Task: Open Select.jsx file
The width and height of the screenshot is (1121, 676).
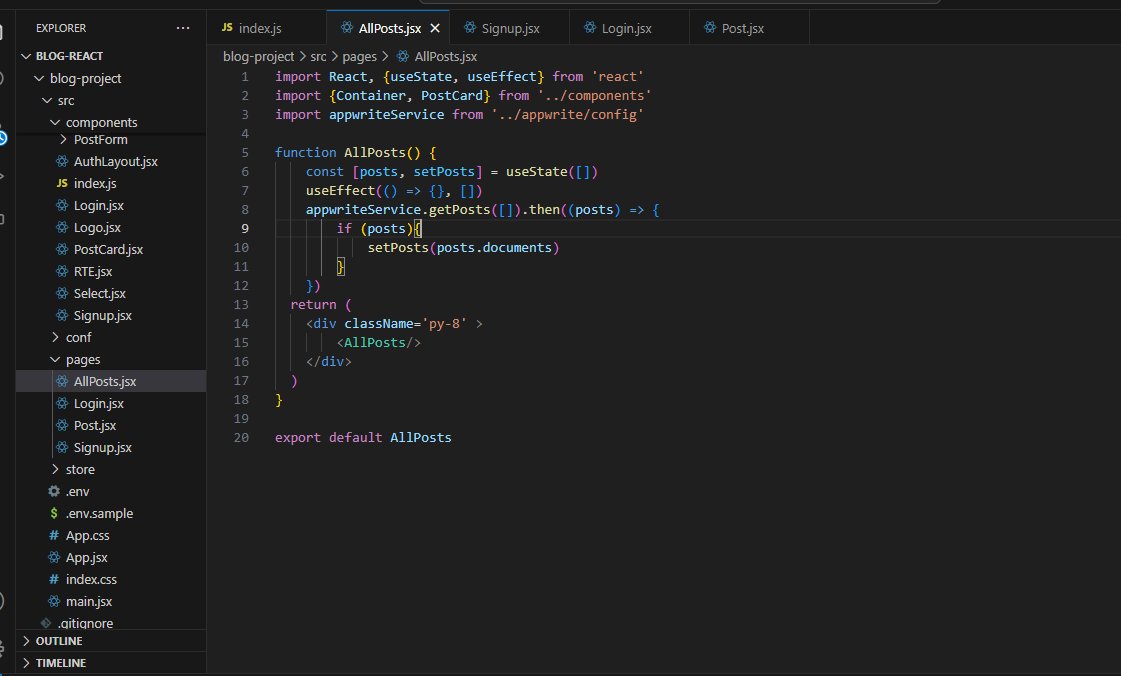Action: point(111,294)
